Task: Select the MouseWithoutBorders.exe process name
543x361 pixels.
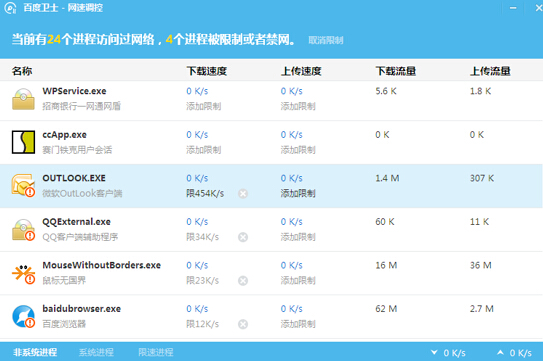Action: click(101, 265)
